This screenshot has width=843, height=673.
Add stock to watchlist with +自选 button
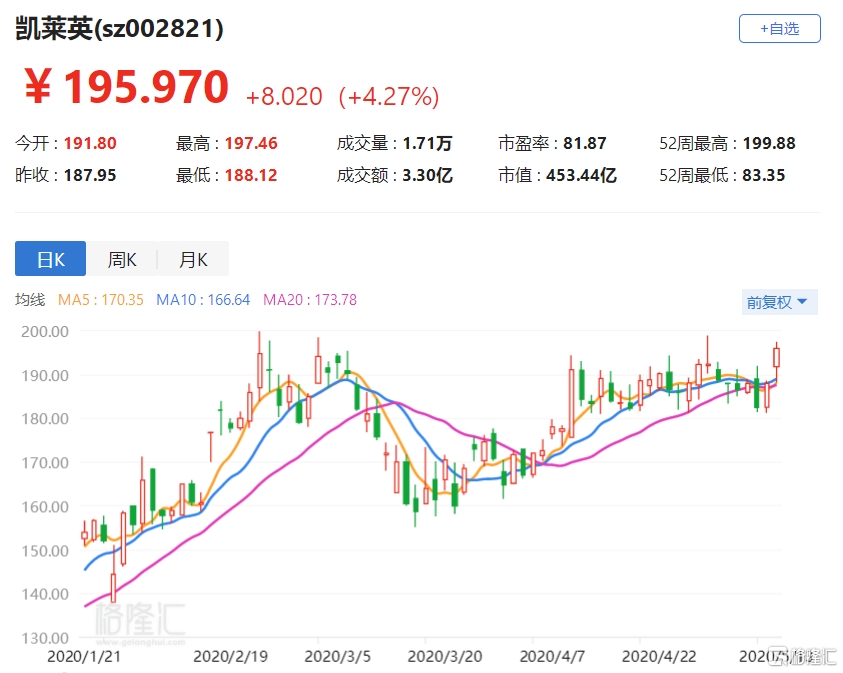click(780, 28)
